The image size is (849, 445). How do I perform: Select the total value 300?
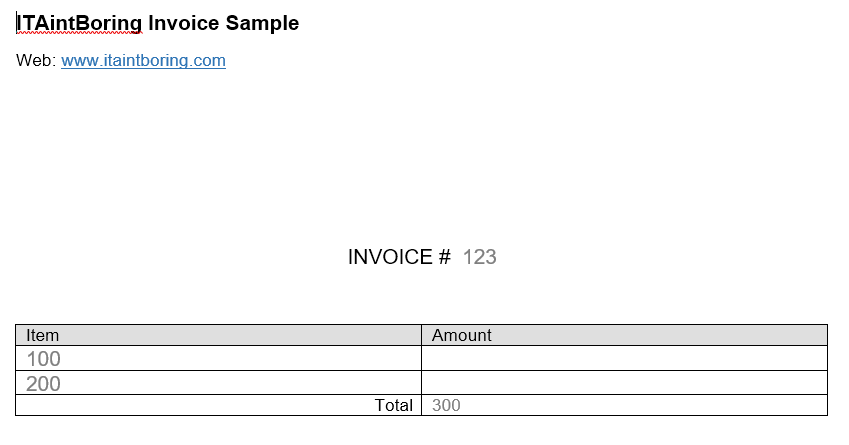click(x=446, y=405)
